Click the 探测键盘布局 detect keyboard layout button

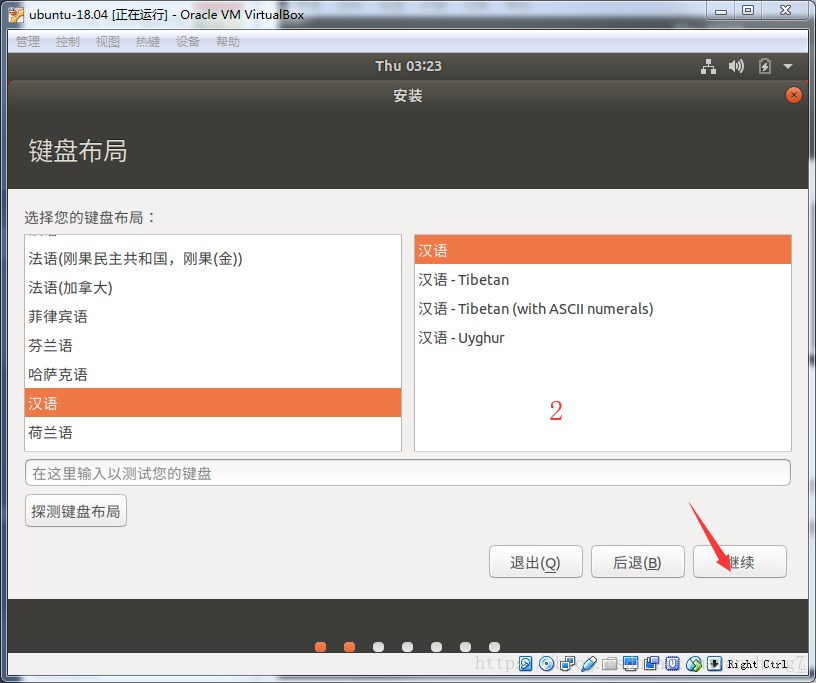pyautogui.click(x=76, y=511)
